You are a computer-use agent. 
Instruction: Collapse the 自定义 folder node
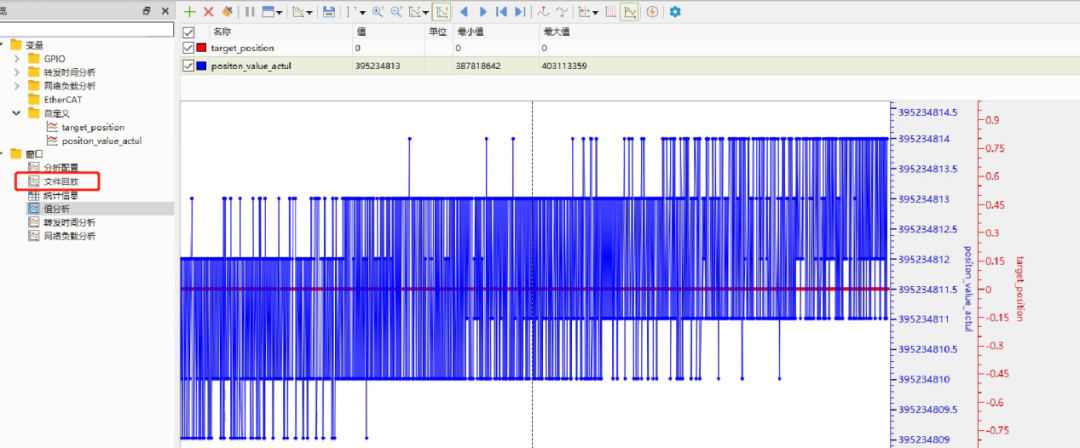17,113
